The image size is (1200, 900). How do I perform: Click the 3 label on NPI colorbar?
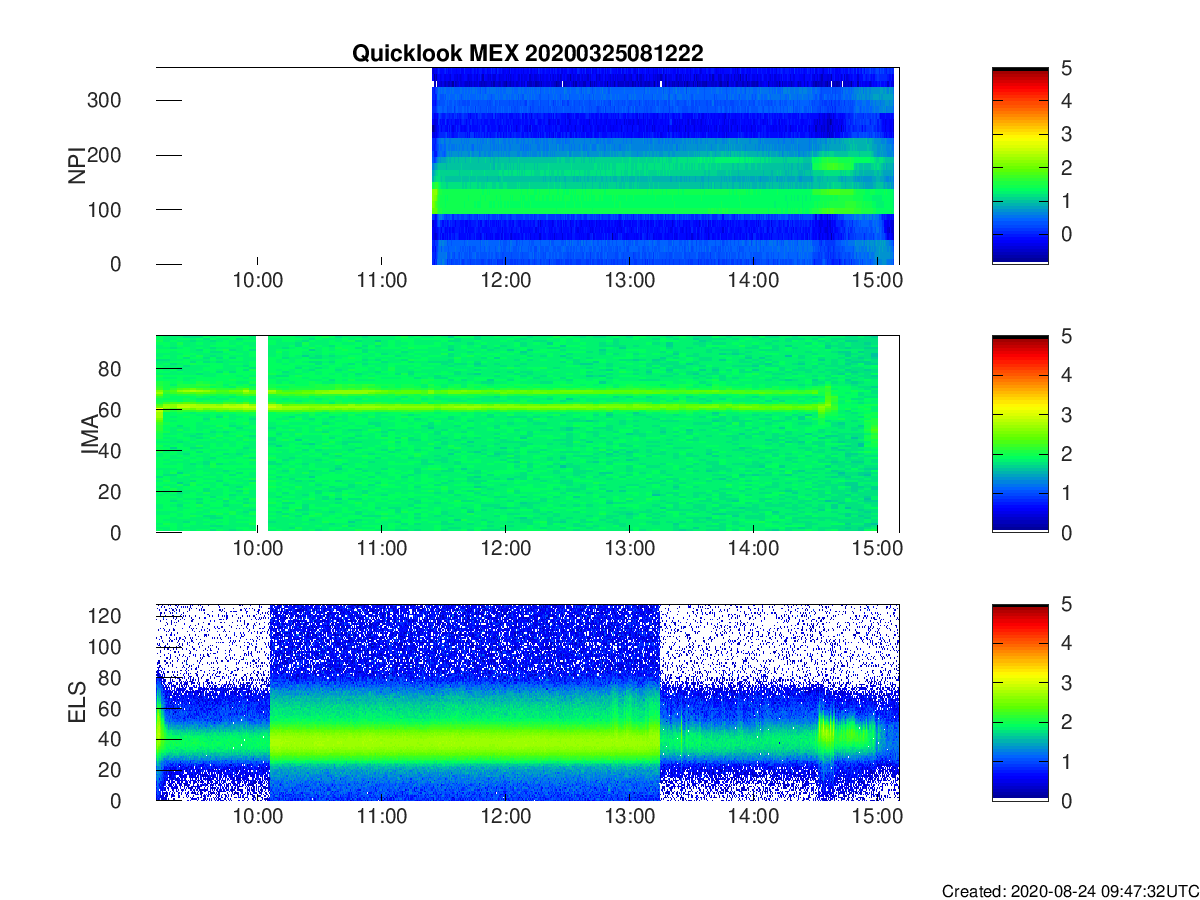(x=1067, y=134)
